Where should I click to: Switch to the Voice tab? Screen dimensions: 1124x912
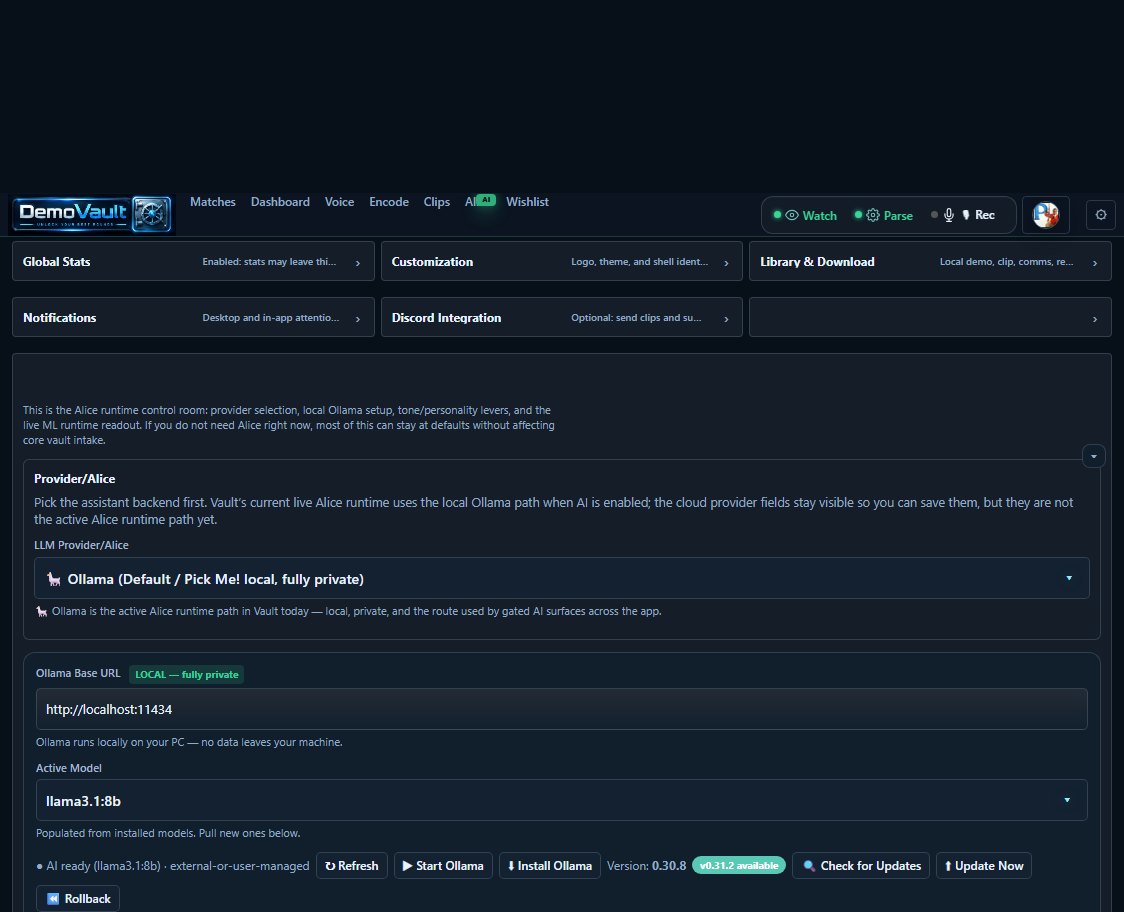339,202
